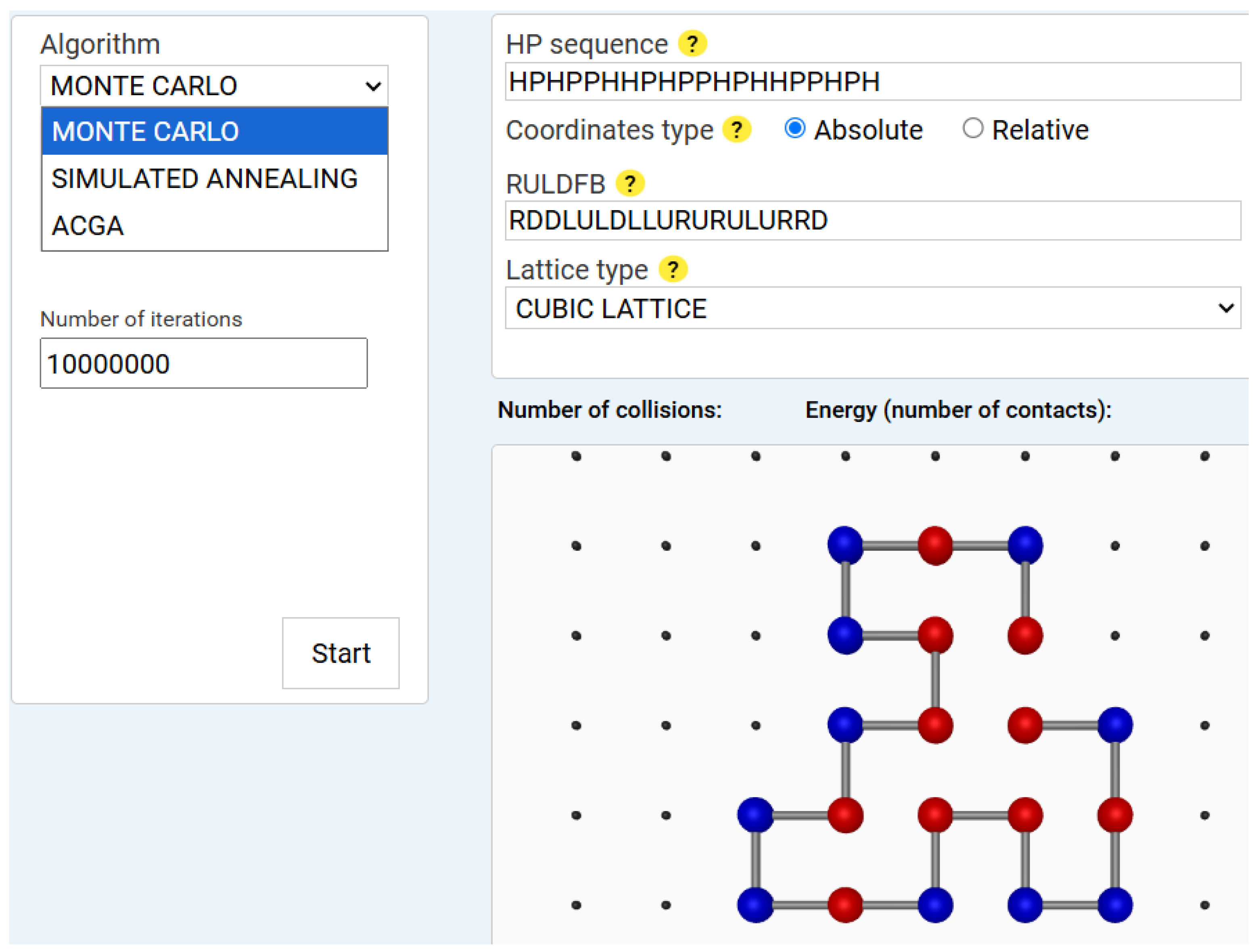
Task: Select the Relative coordinates radio button
Action: (x=973, y=128)
